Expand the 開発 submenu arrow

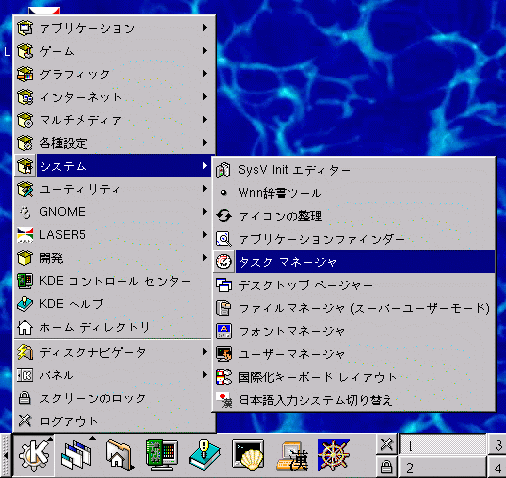205,258
